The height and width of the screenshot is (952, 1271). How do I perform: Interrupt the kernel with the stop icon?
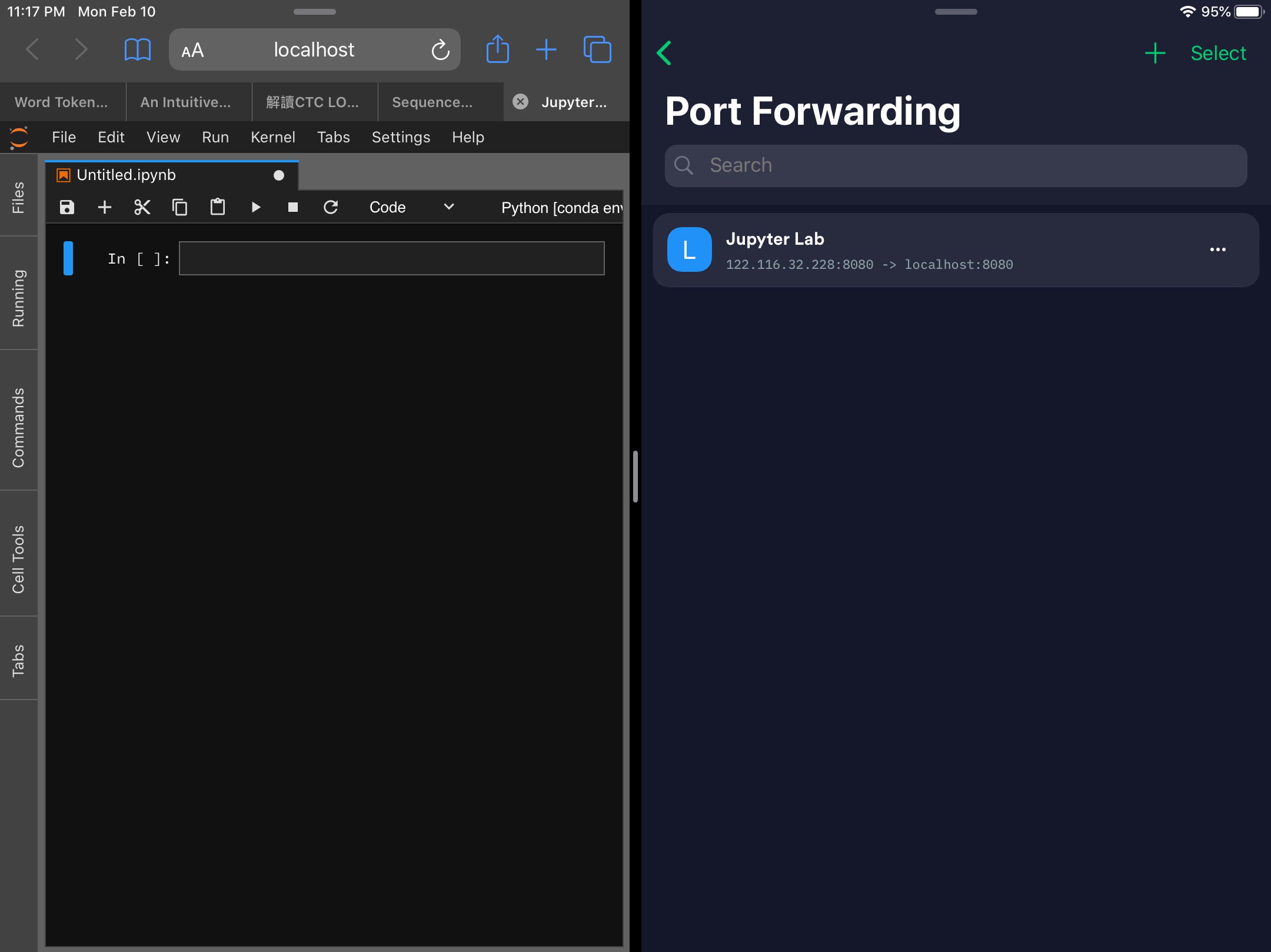coord(293,207)
